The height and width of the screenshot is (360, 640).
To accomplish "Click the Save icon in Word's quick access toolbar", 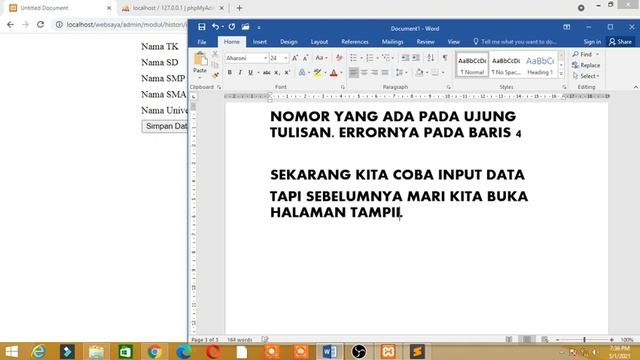I will pos(202,27).
